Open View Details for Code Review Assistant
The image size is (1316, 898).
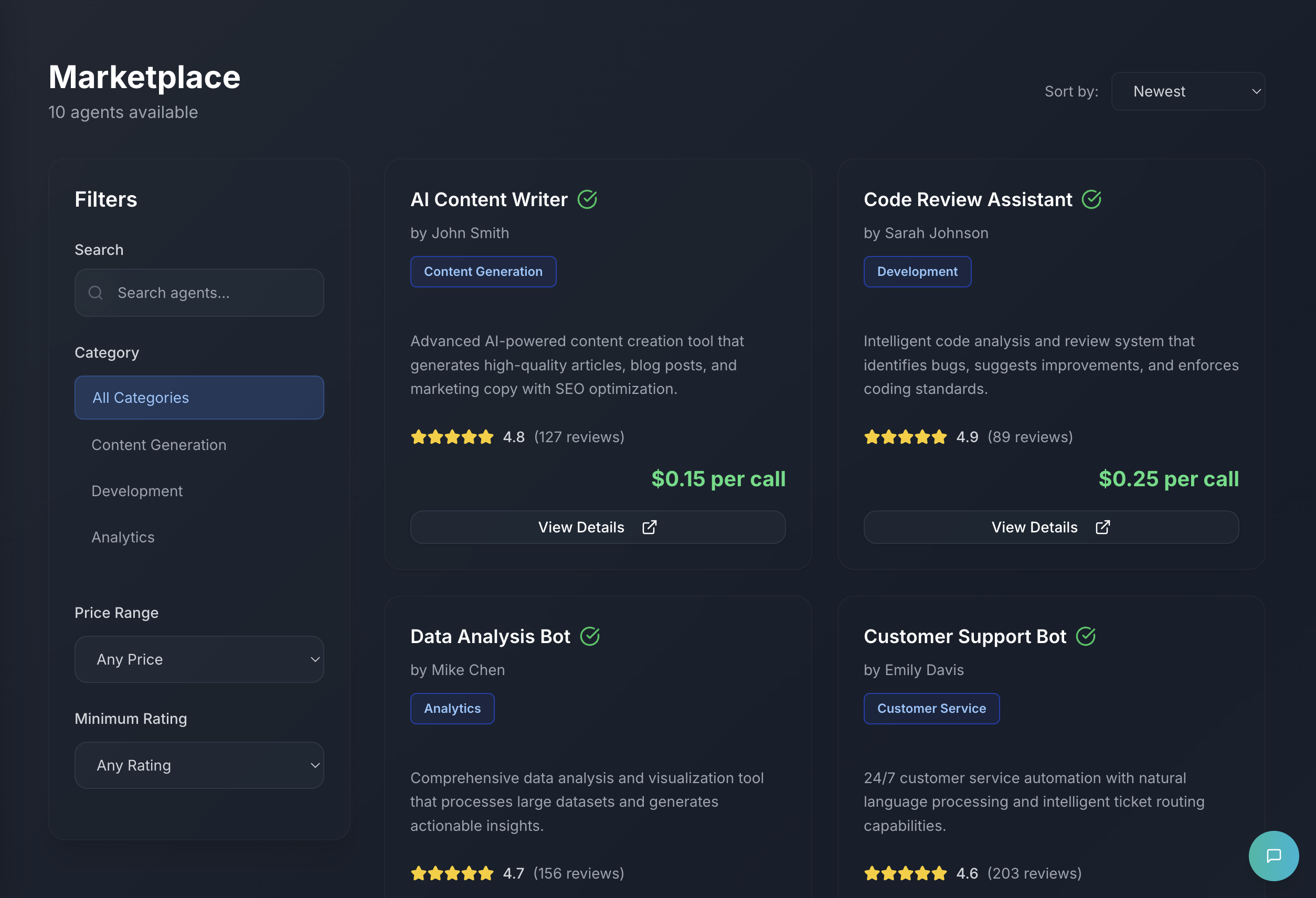pos(1051,527)
